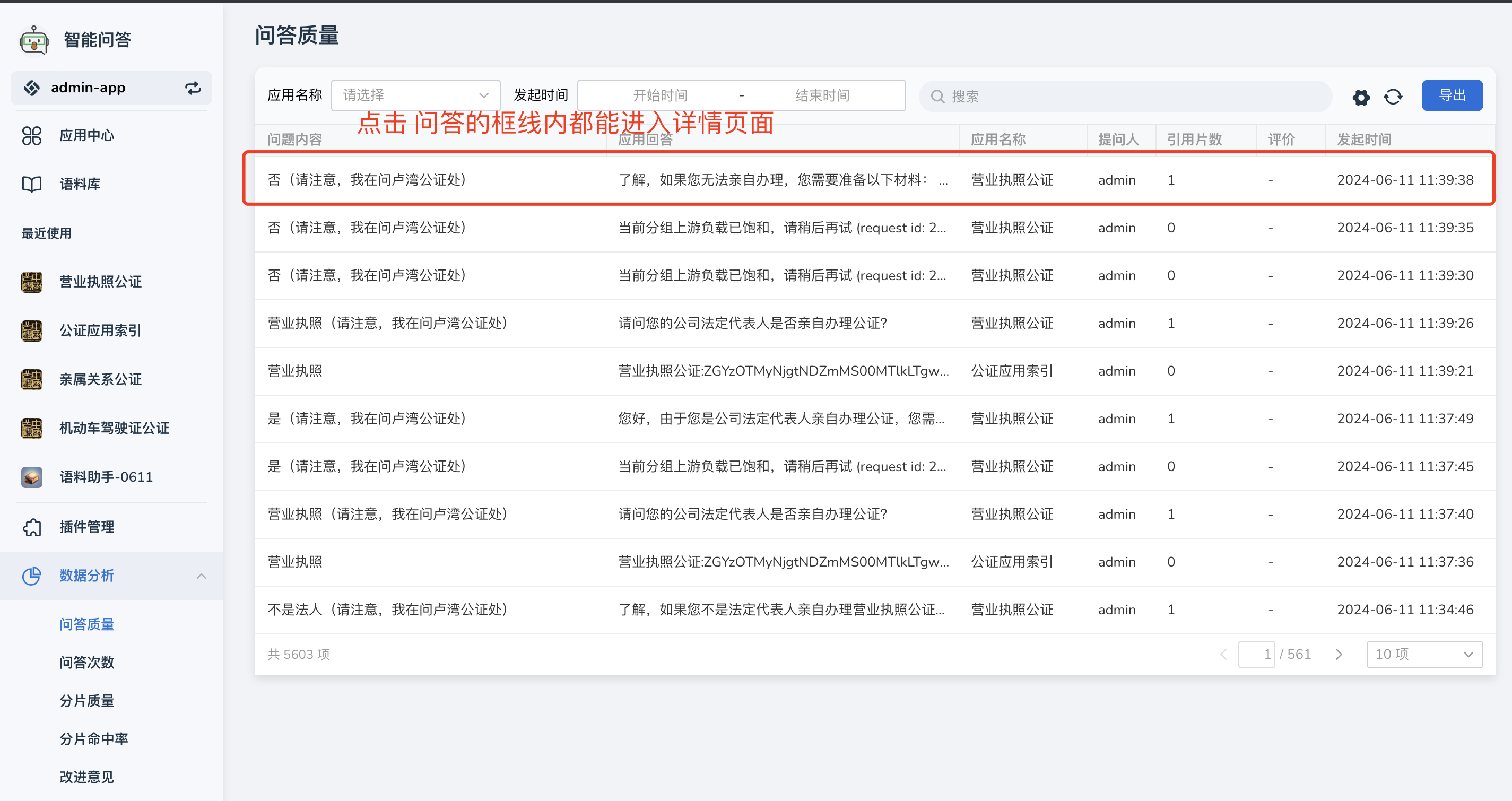Open the 分片质量 submenu item
Screen dimensions: 1512x801
(x=87, y=701)
